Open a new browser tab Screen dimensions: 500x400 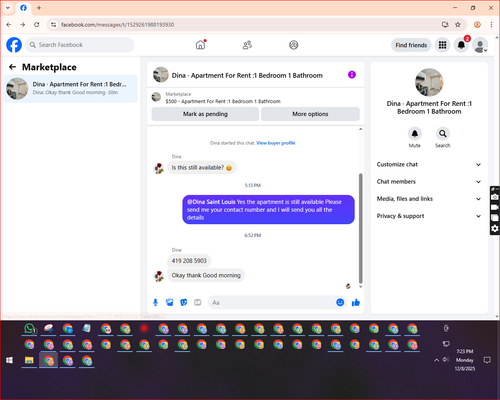tap(39, 8)
